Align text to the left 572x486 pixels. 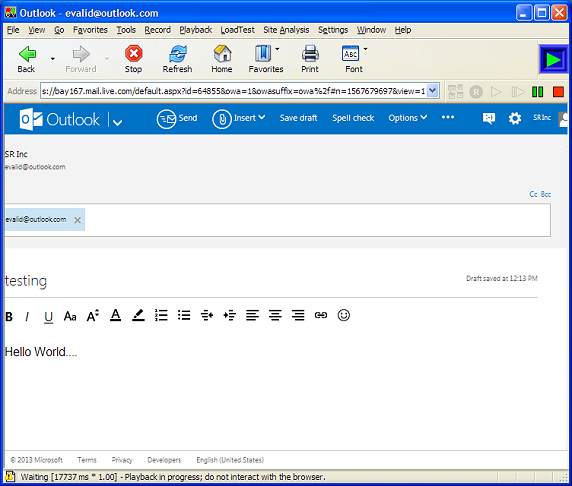(x=252, y=315)
